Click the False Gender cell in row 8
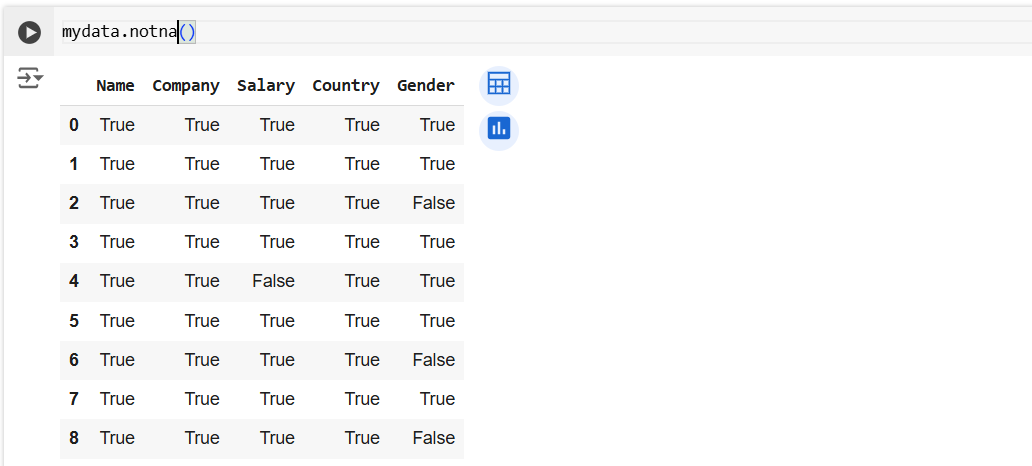 (433, 438)
